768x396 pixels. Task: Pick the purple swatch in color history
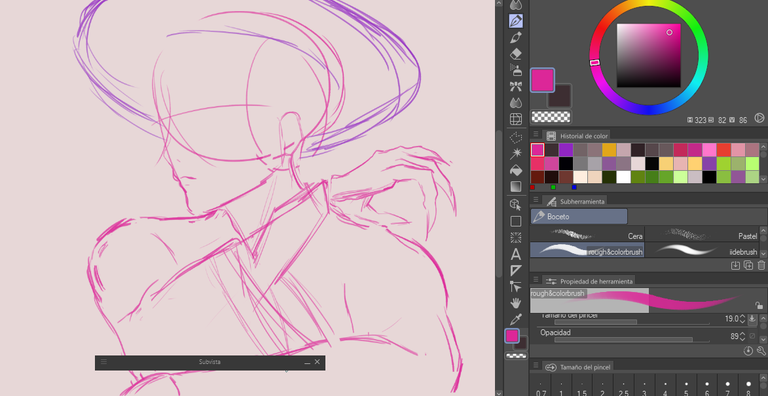566,149
